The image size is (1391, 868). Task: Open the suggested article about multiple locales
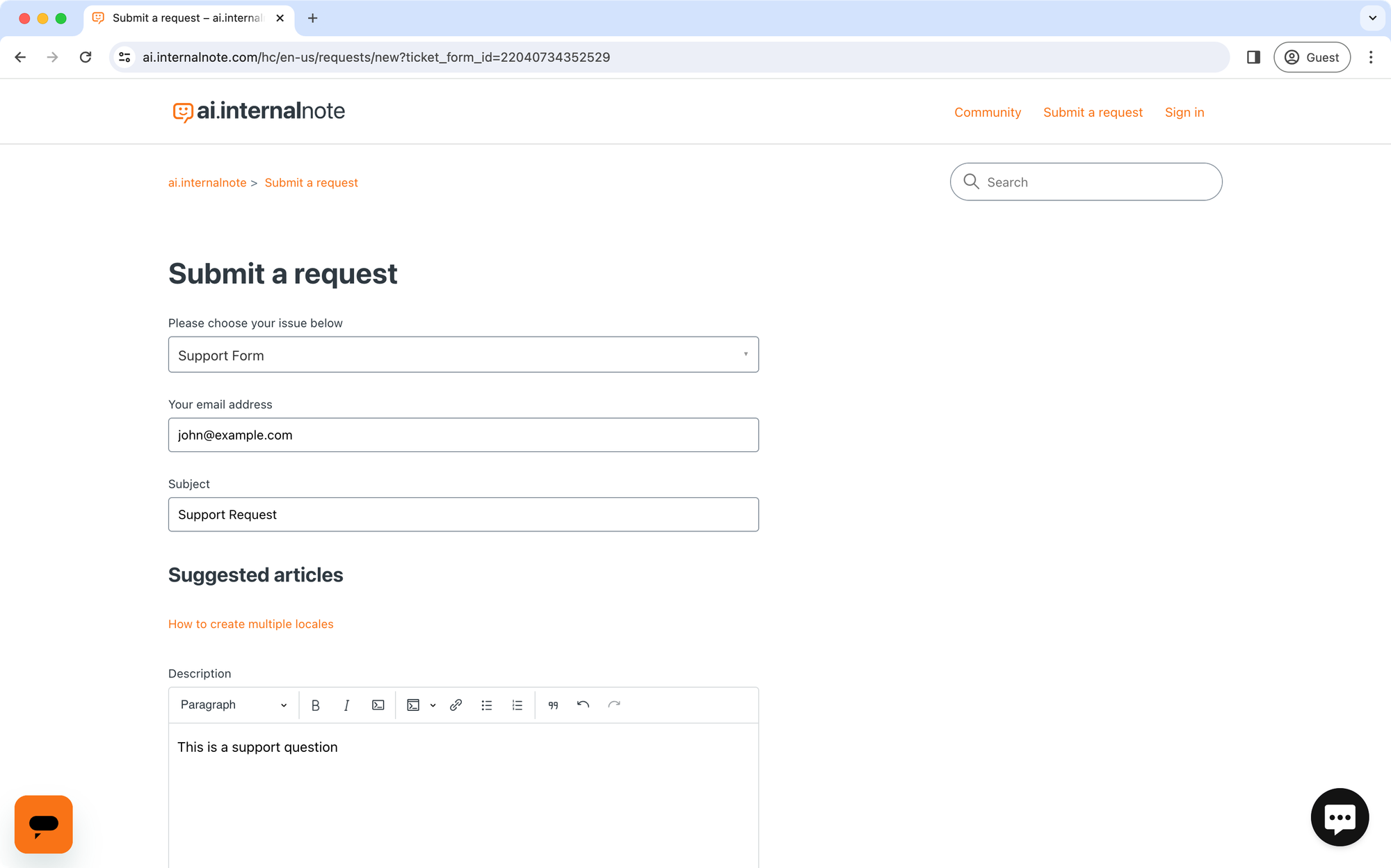250,624
